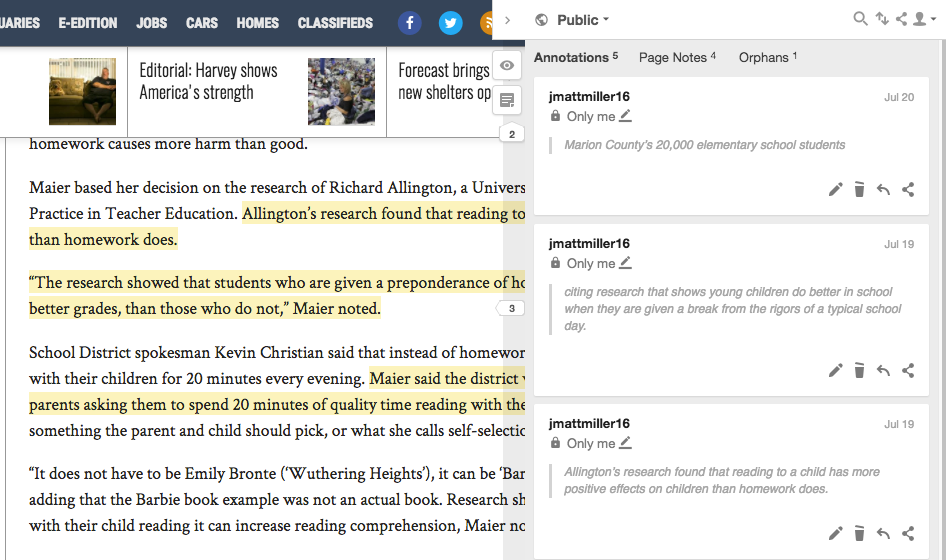The width and height of the screenshot is (946, 560).
Task: Share the Marion County annotation
Action: (x=908, y=190)
